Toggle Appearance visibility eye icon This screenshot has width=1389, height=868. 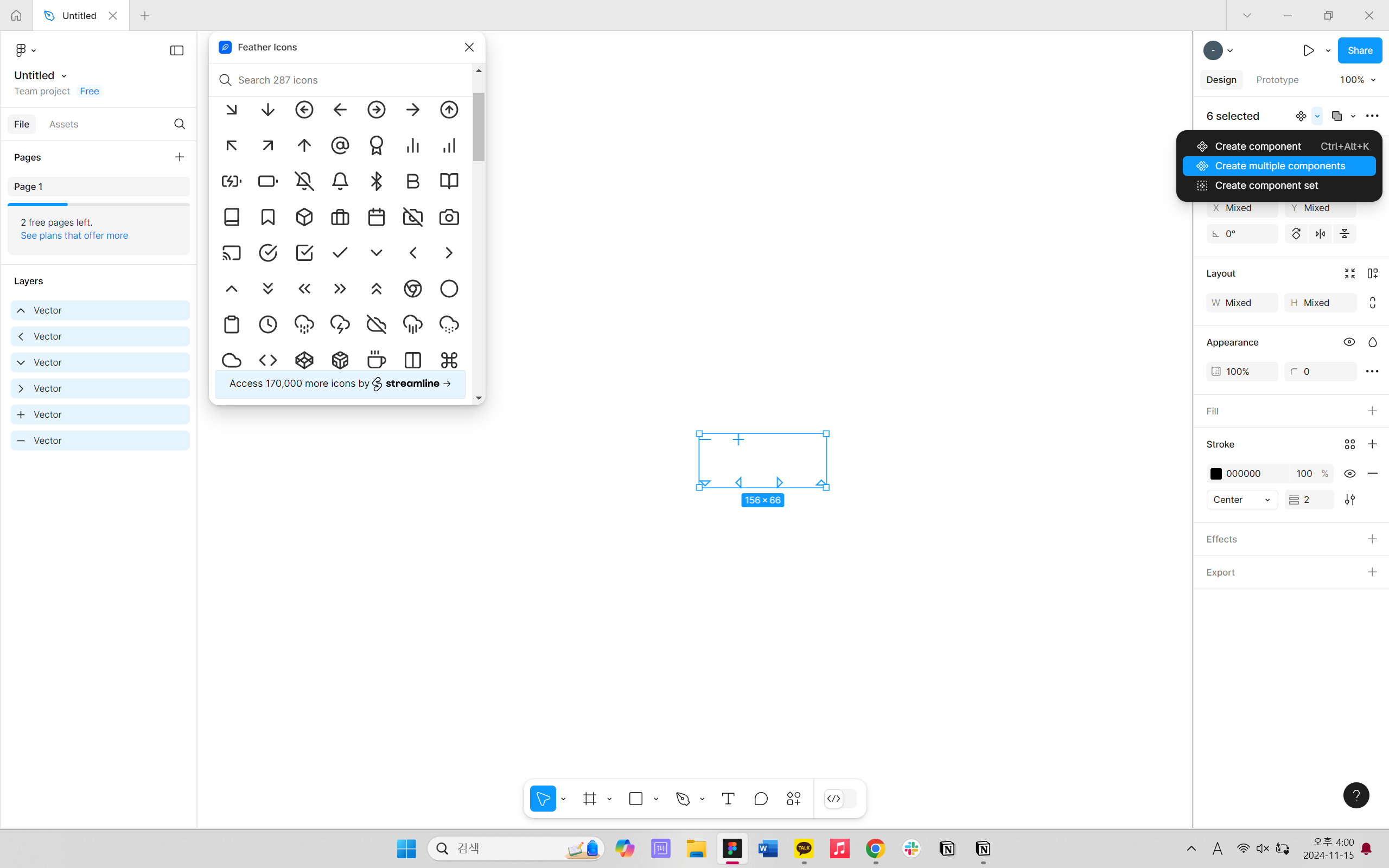tap(1349, 342)
